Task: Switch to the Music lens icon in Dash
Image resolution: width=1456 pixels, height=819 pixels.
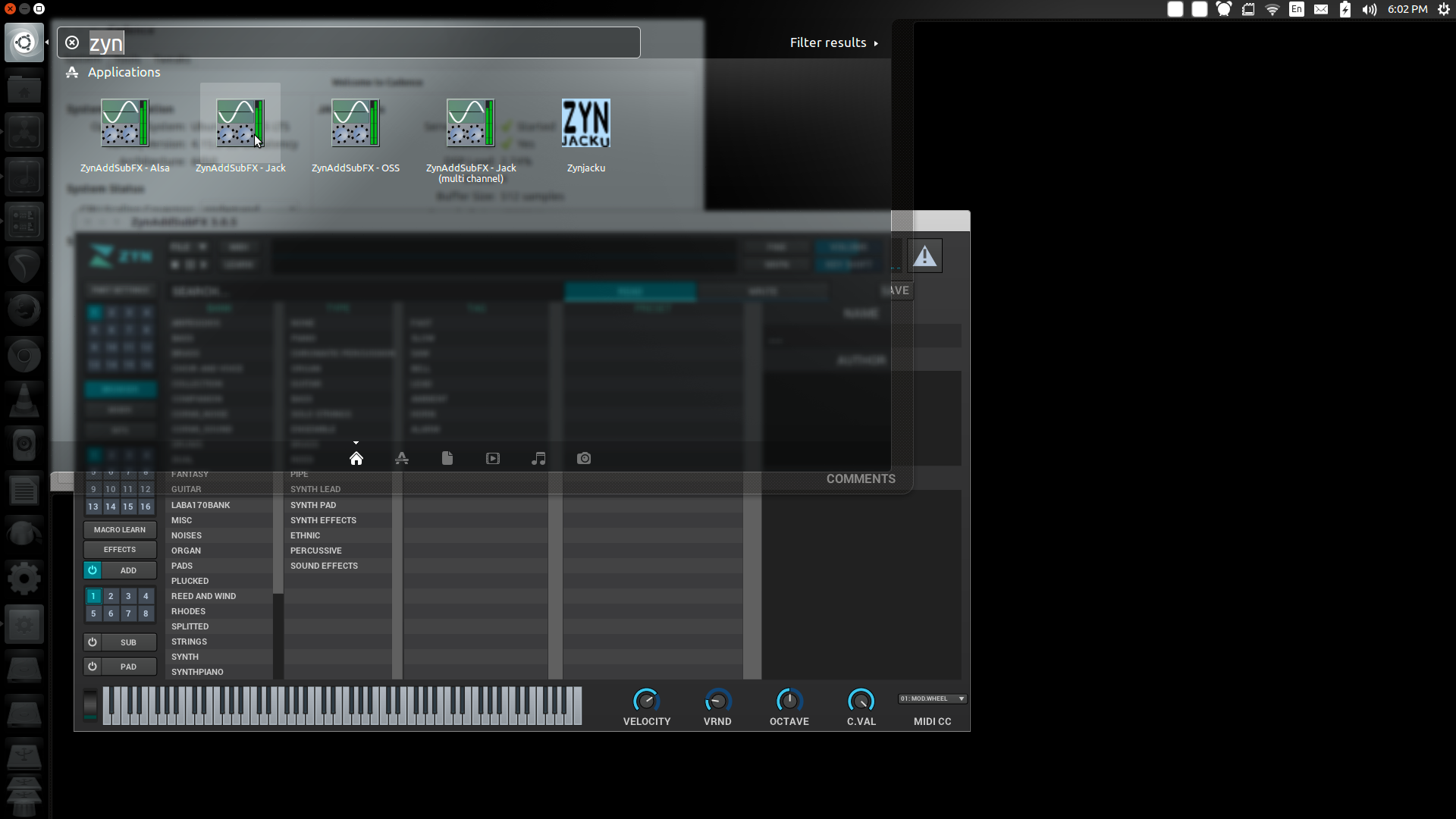Action: 538,458
